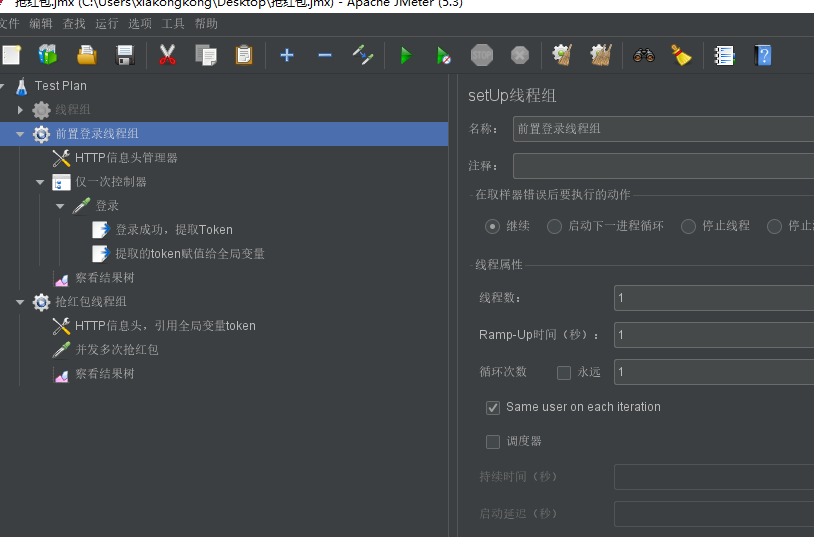The image size is (814, 537).
Task: Open the 工具 menu
Action: click(x=173, y=24)
